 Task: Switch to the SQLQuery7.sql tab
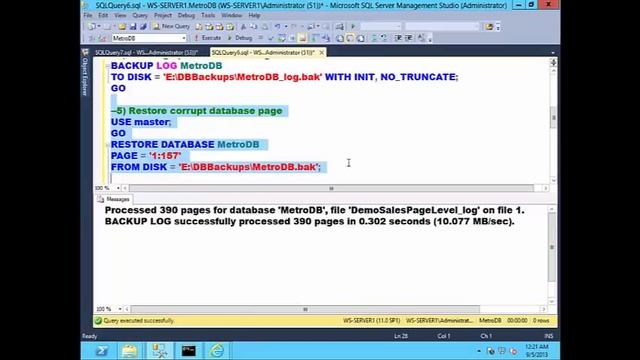(x=146, y=52)
